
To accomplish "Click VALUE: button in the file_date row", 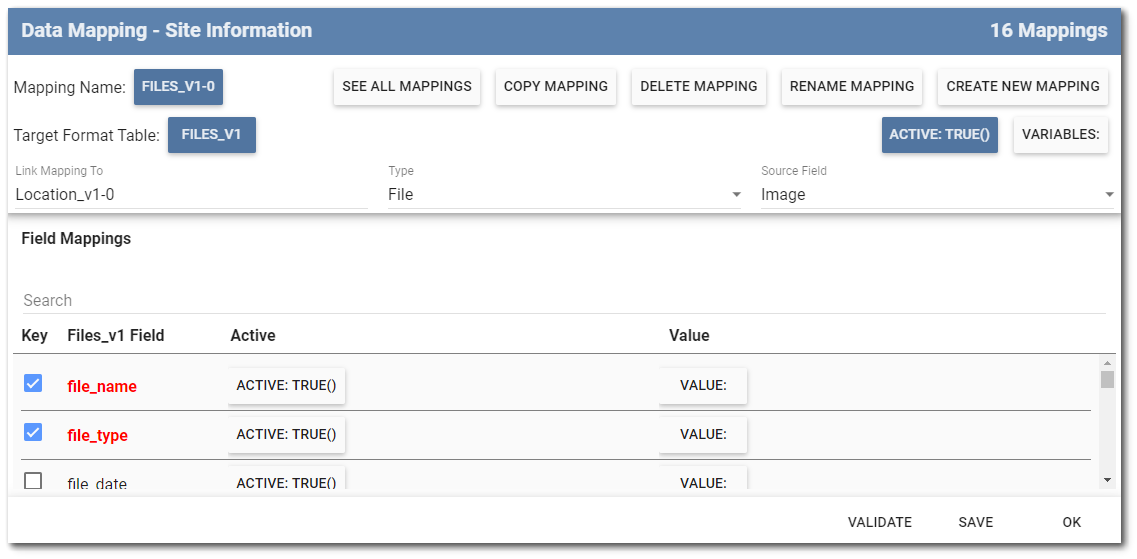I will coord(703,480).
